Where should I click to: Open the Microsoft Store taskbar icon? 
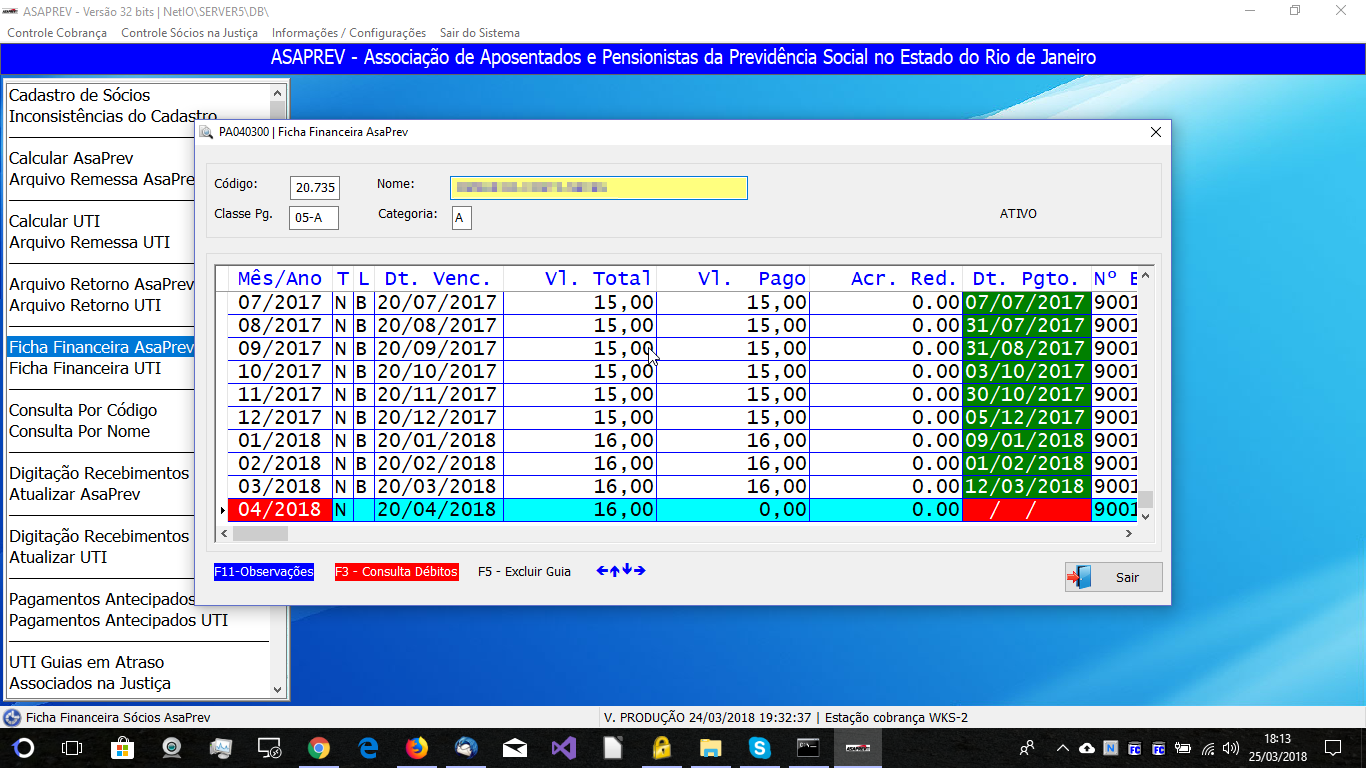coord(122,747)
